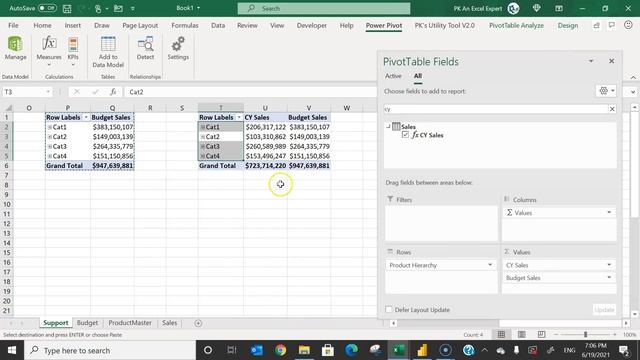Click Add to Data Model
This screenshot has width=640, height=360.
[108, 52]
